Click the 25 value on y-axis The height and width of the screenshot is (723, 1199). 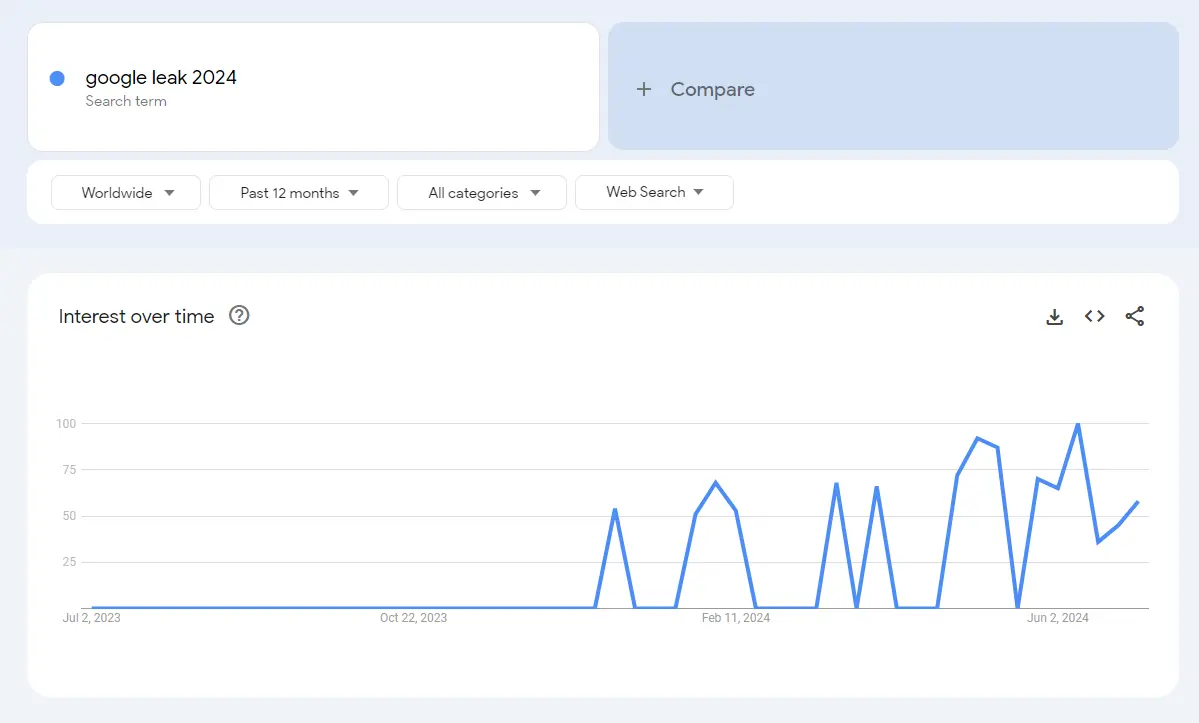[70, 562]
